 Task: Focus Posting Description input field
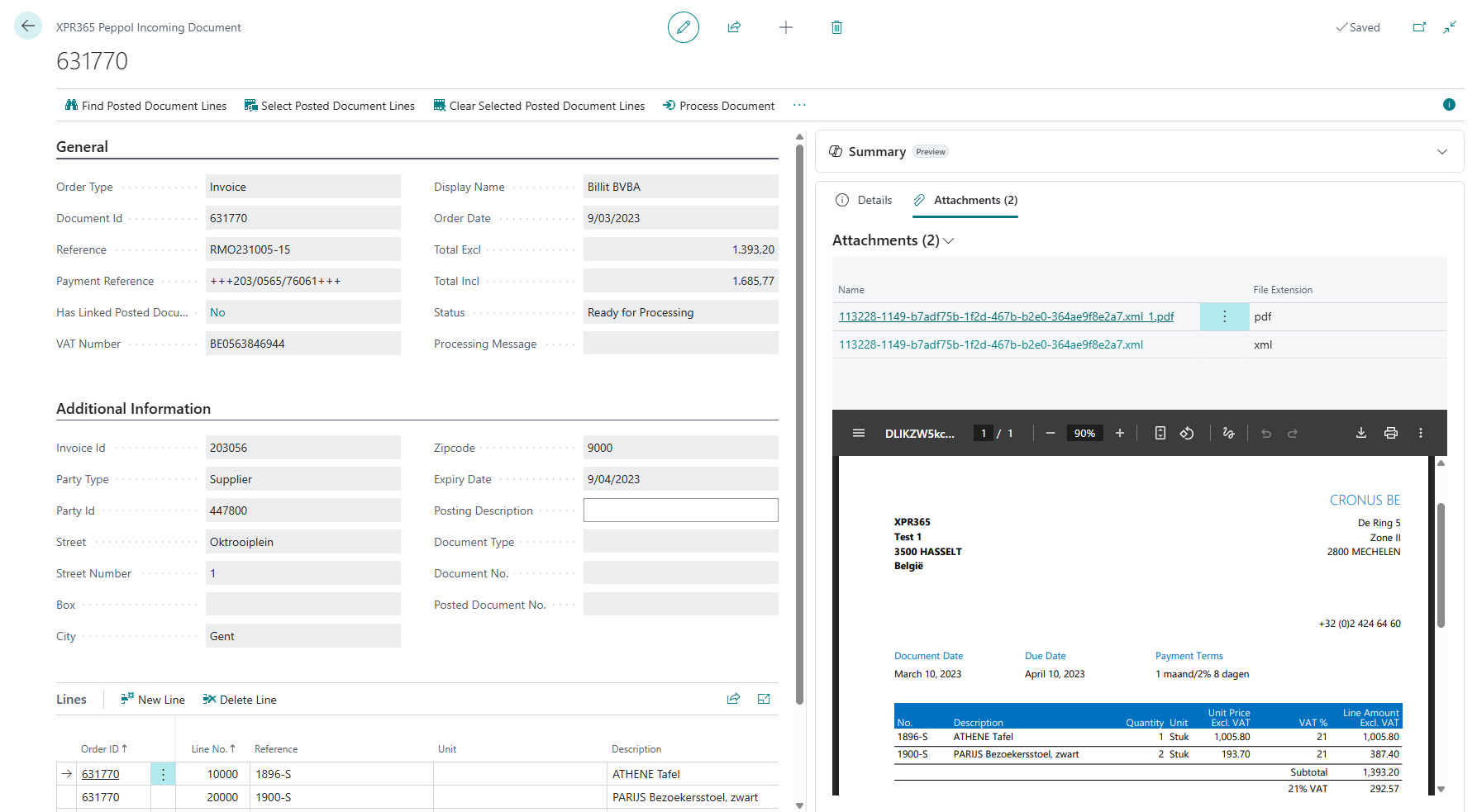click(x=681, y=510)
